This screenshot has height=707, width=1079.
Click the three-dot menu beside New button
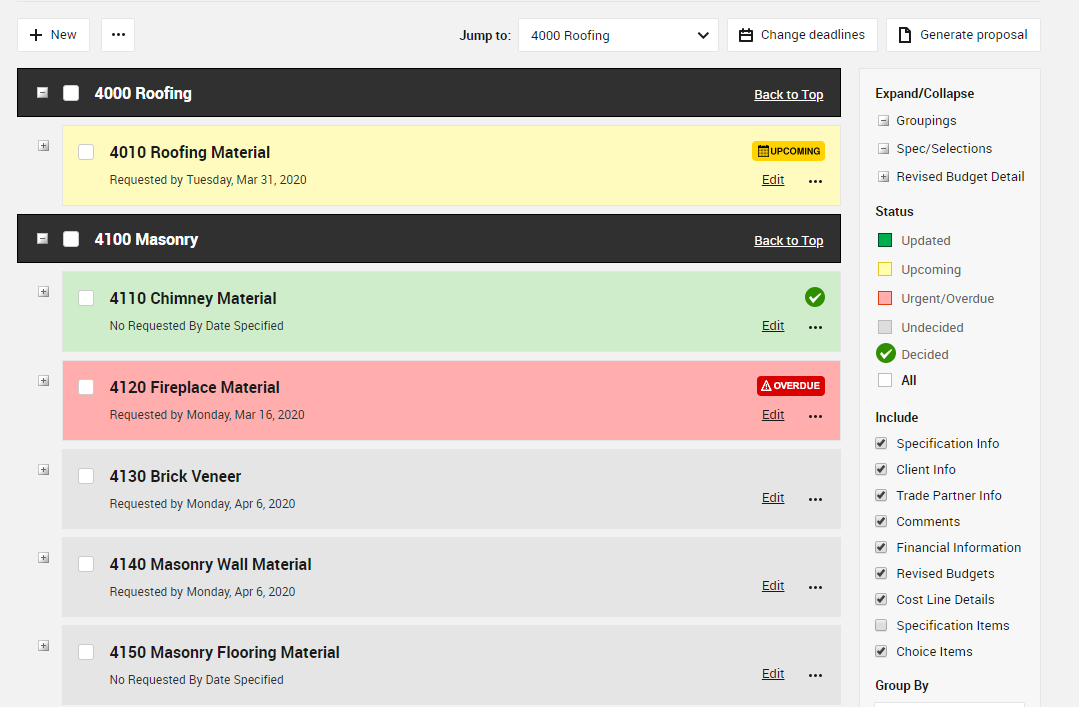tap(118, 35)
